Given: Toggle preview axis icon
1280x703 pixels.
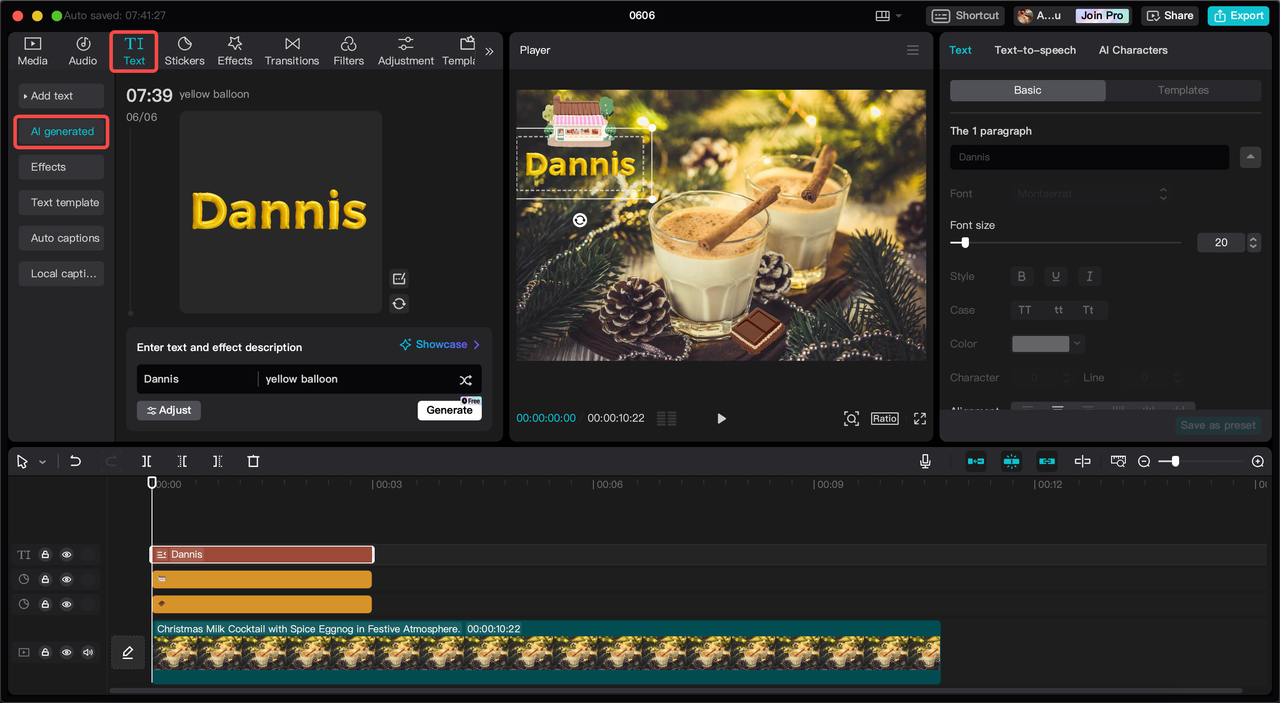Looking at the screenshot, I should (x=1082, y=461).
